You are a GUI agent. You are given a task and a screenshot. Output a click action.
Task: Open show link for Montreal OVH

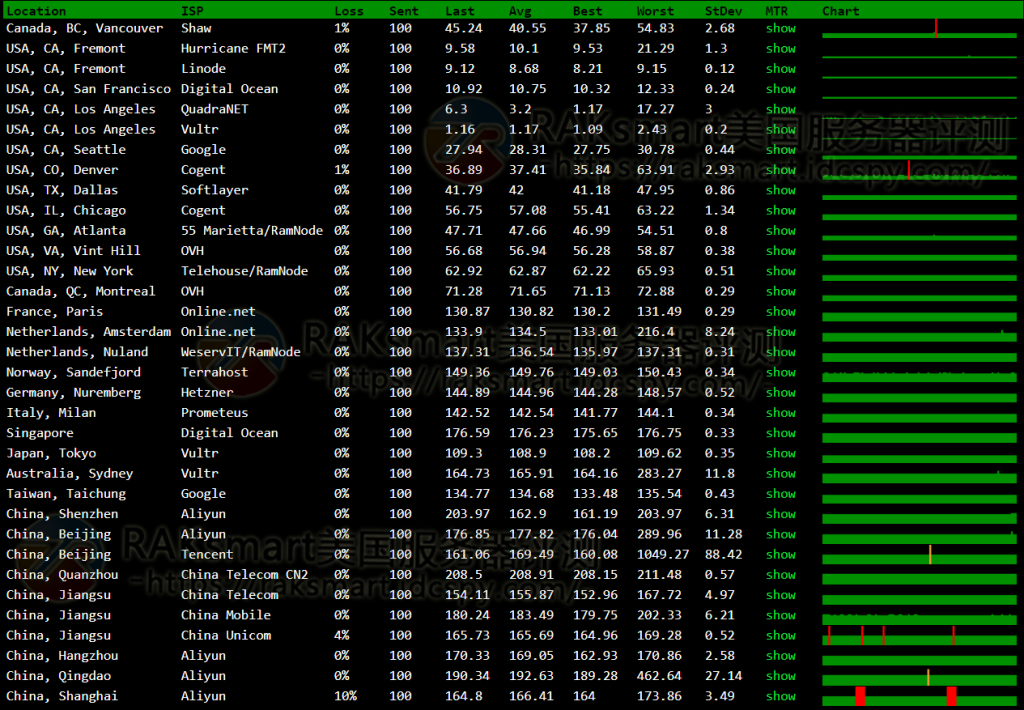tap(780, 291)
